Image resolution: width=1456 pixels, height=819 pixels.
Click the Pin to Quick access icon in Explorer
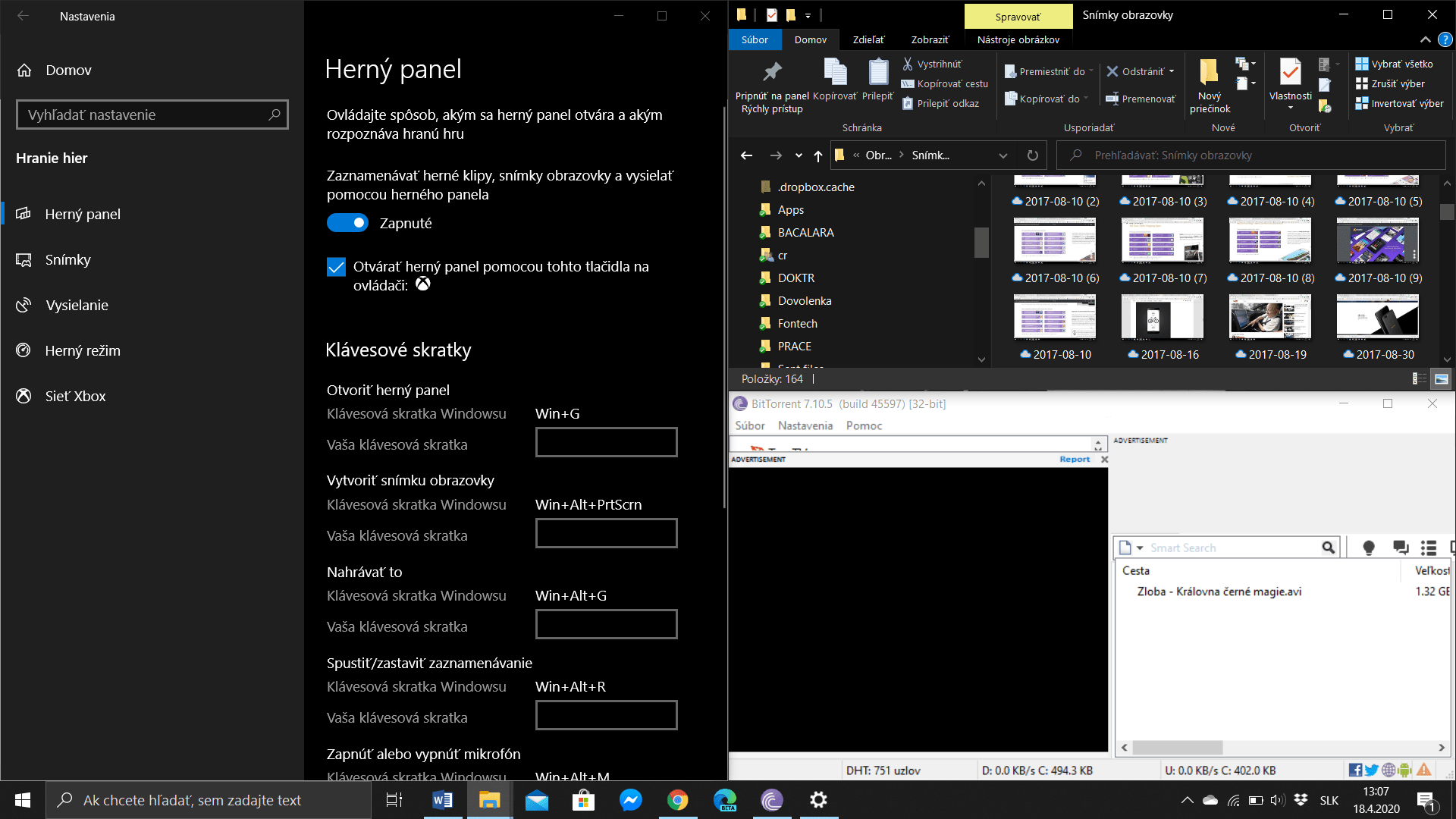coord(772,72)
